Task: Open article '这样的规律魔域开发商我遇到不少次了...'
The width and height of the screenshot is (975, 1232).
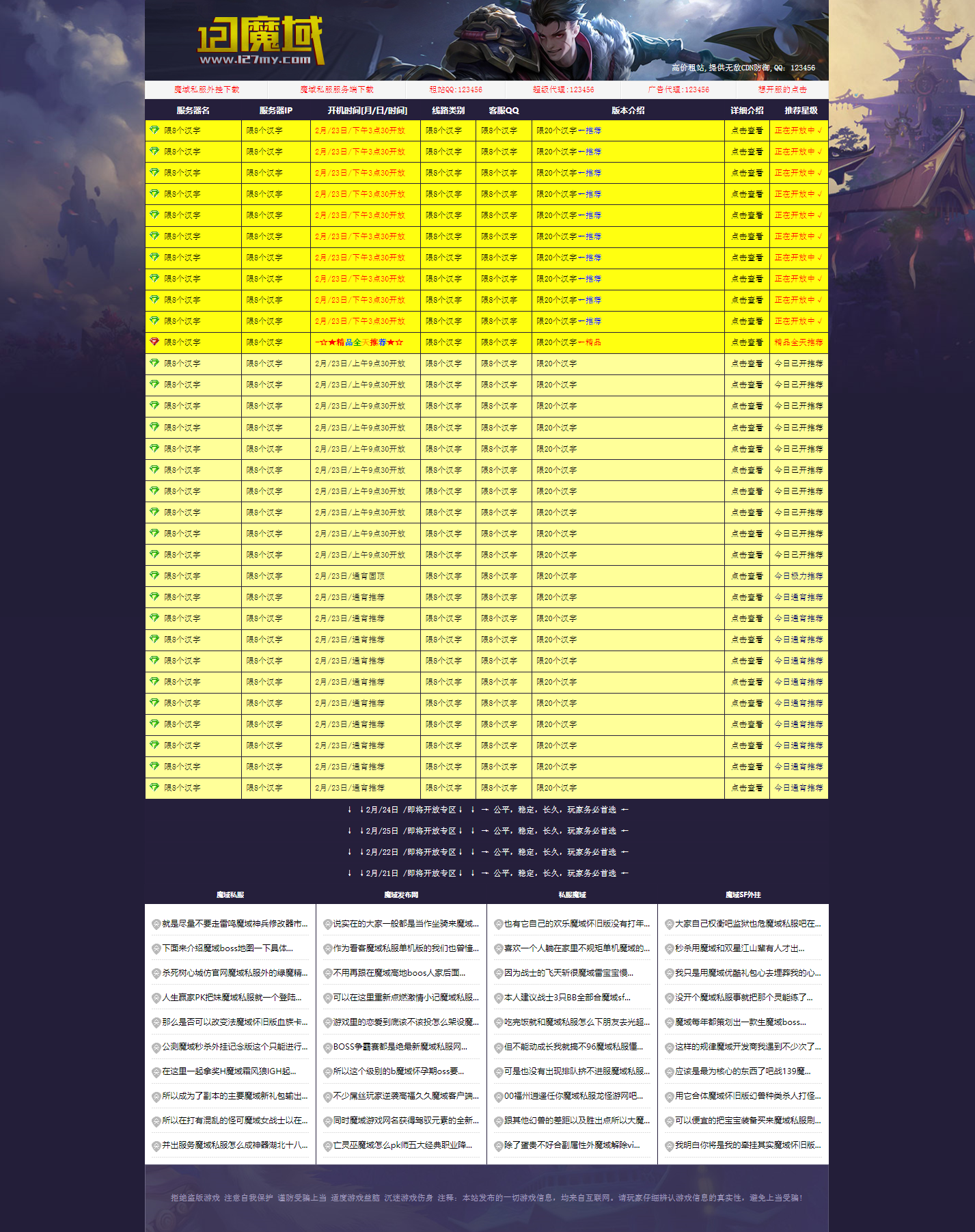Action: [x=748, y=1047]
